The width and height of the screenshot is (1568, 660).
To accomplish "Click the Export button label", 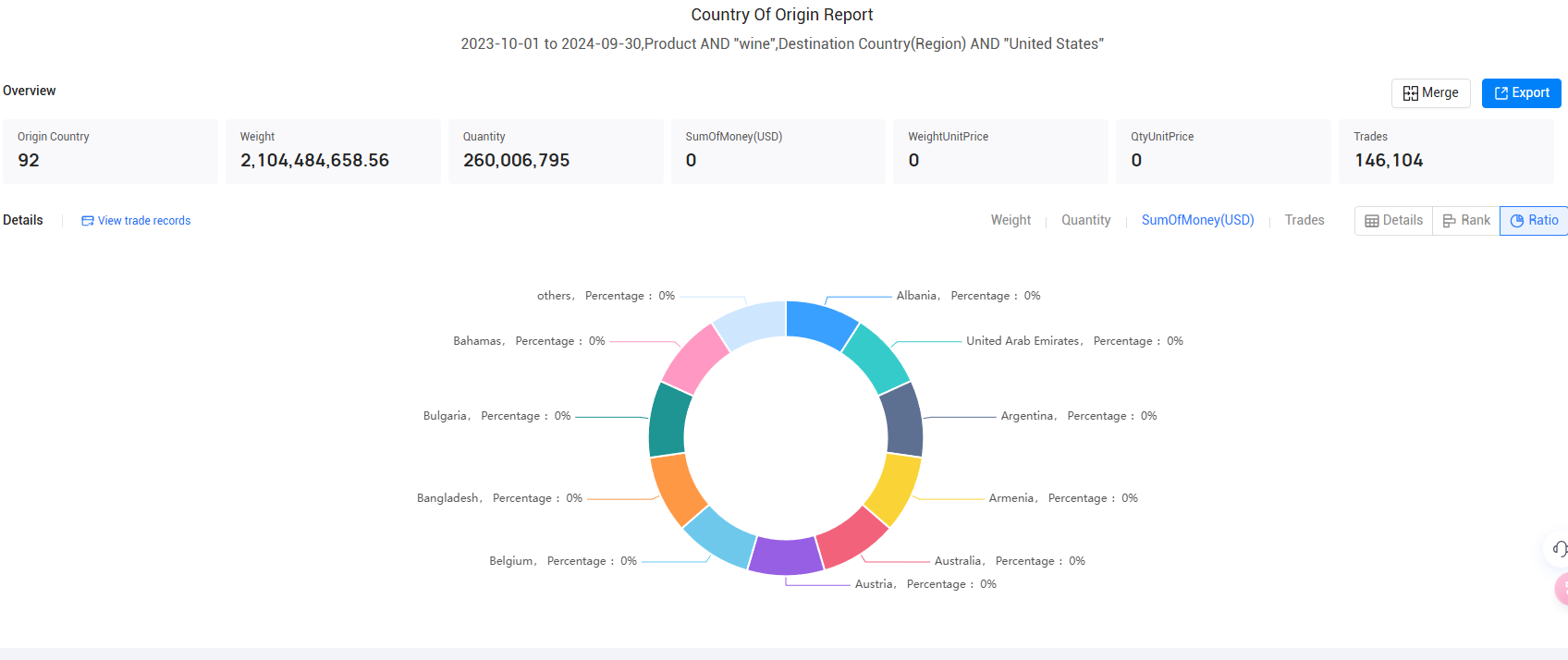I will (1530, 92).
